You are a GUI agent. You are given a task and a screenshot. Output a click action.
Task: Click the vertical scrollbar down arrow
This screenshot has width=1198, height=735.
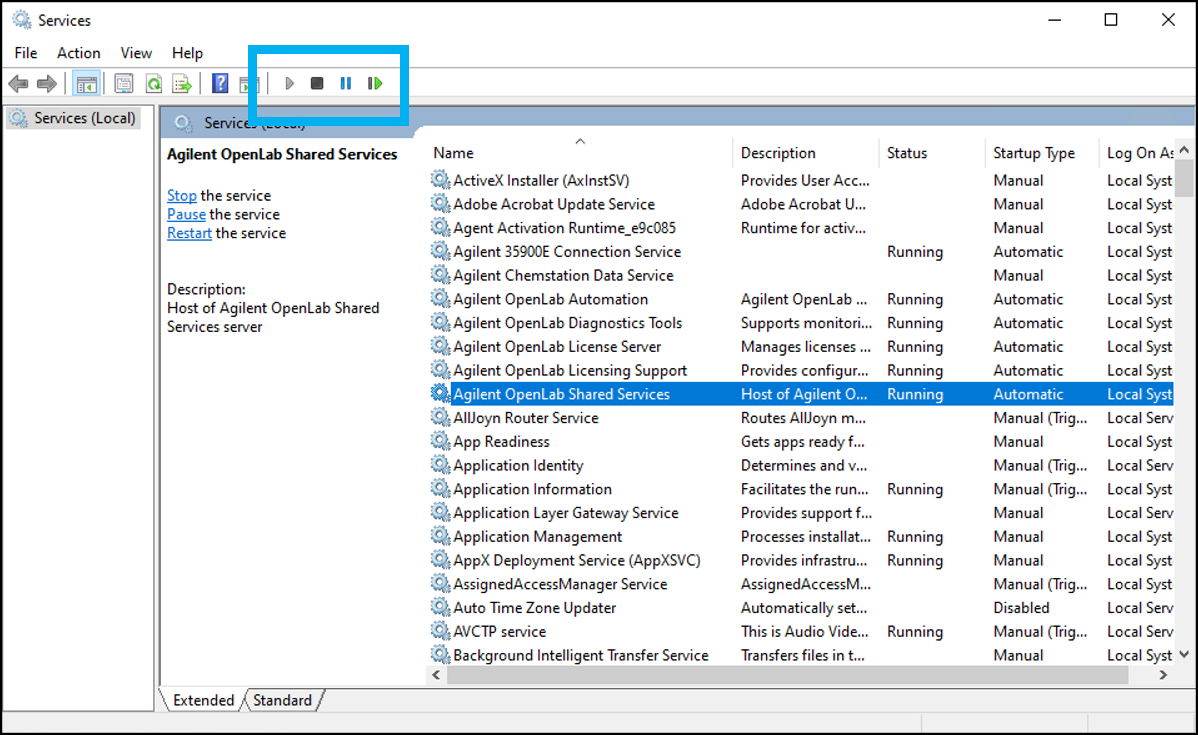pyautogui.click(x=1184, y=654)
